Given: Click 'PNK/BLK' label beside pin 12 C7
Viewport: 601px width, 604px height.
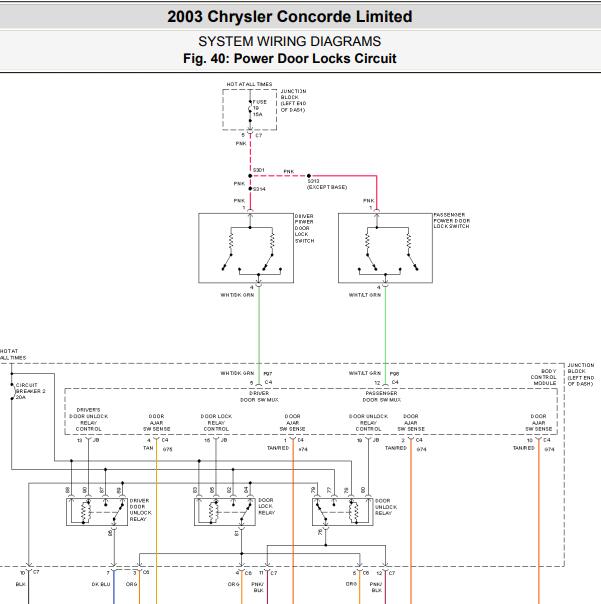Looking at the screenshot, I should (376, 587).
